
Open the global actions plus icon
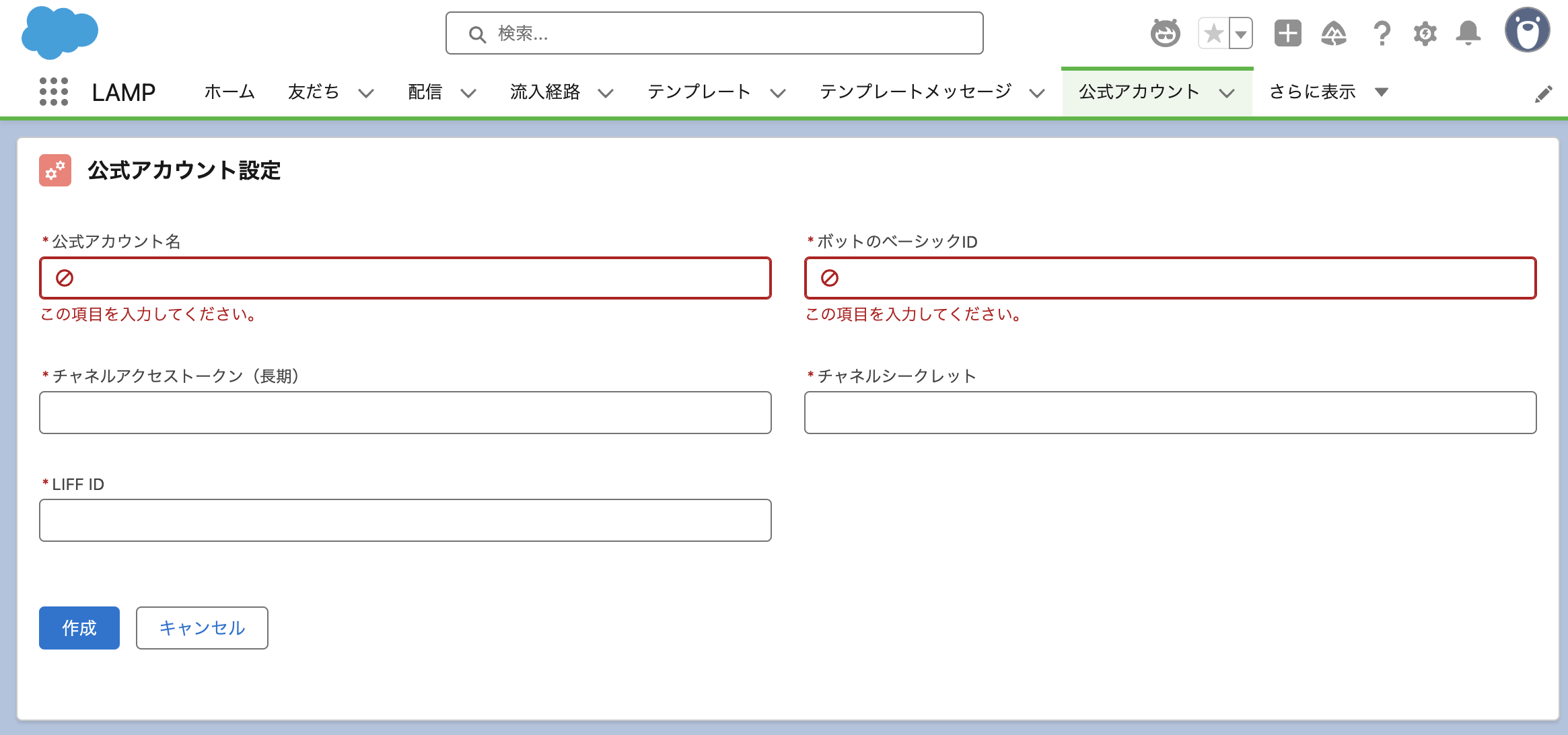click(1287, 33)
